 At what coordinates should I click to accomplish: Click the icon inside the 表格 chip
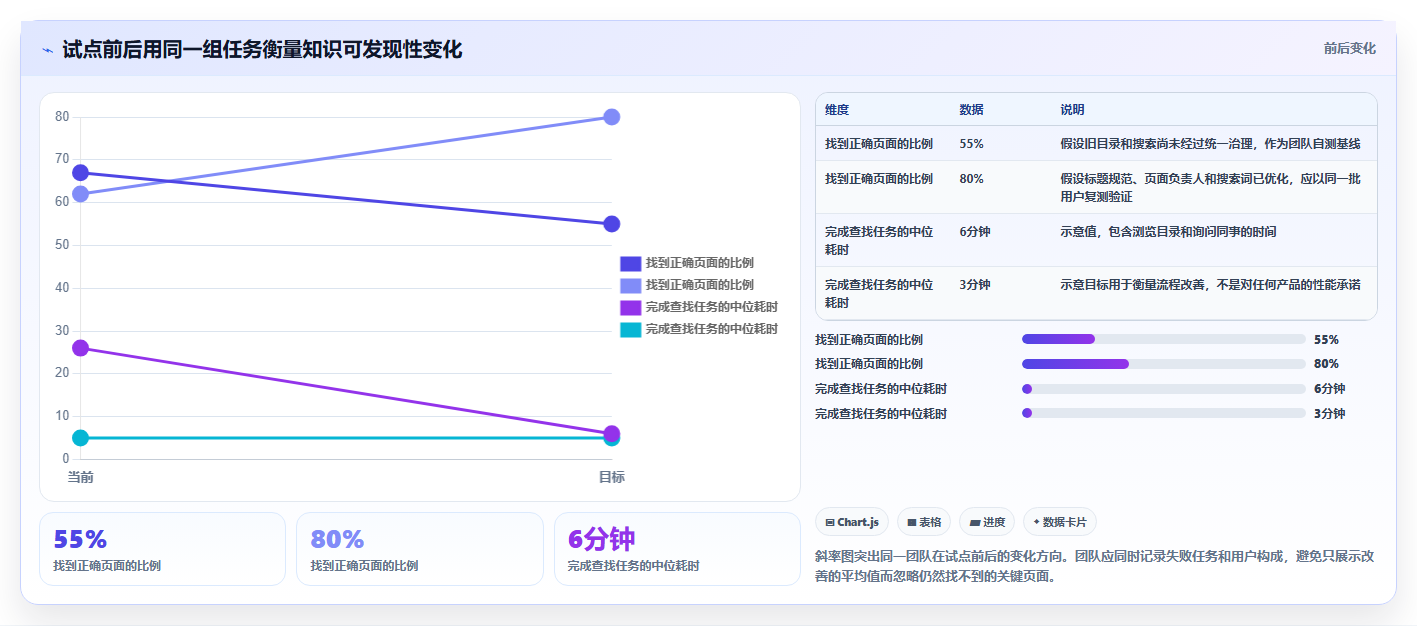click(912, 522)
